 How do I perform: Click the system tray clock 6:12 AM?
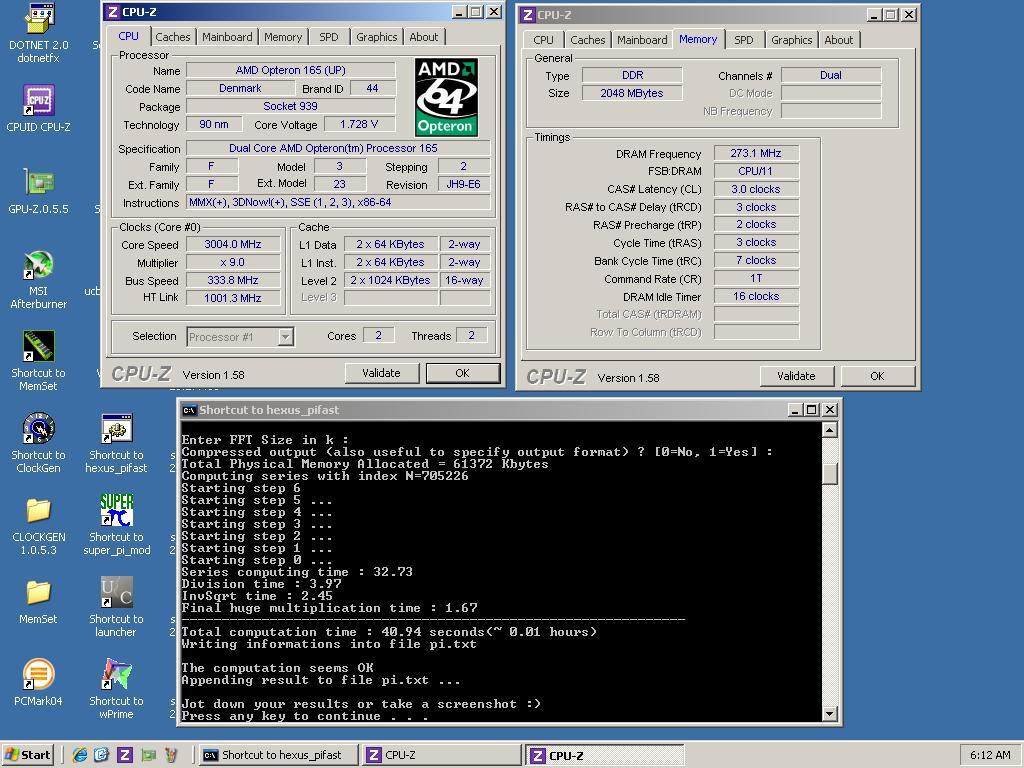tap(990, 755)
